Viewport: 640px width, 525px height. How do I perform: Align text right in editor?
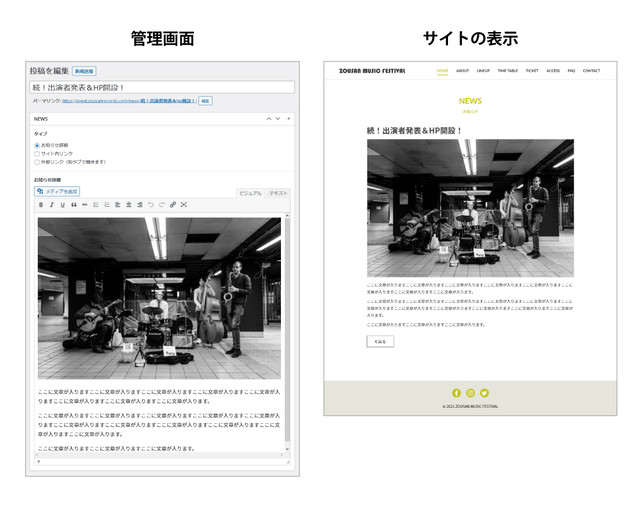[140, 205]
